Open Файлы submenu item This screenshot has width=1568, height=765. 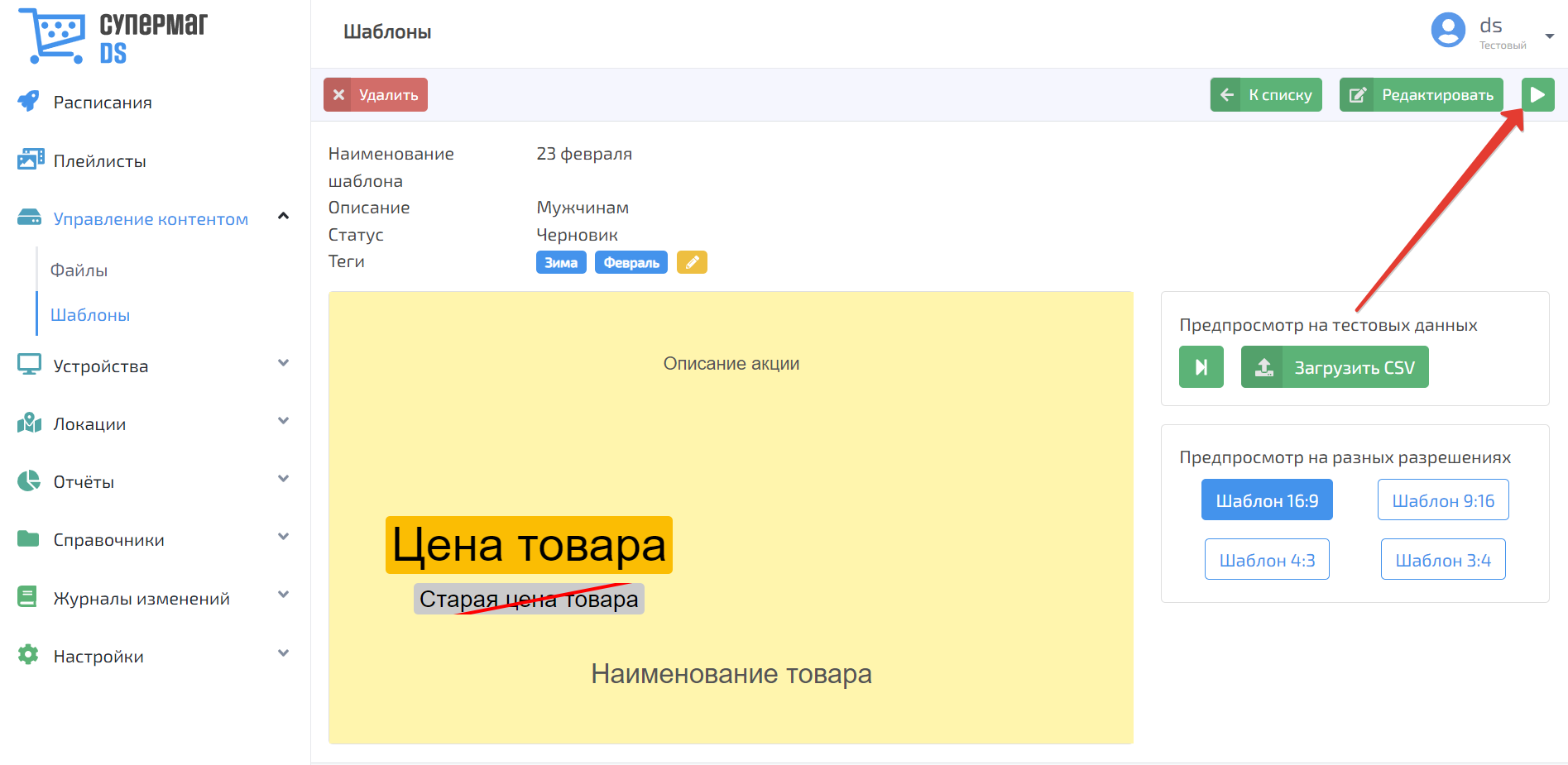79,270
